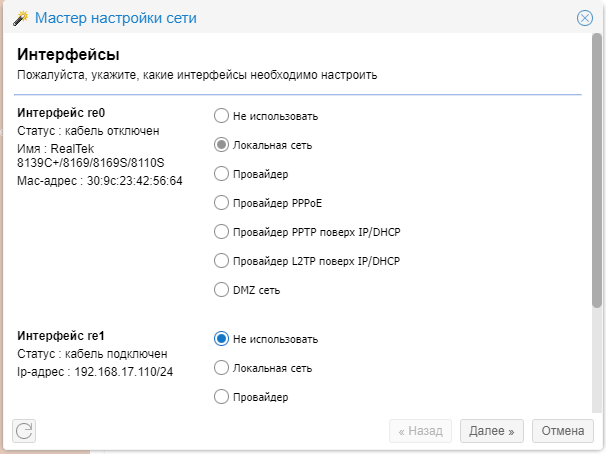Select 'Не использовать' for interface re0

coord(222,116)
